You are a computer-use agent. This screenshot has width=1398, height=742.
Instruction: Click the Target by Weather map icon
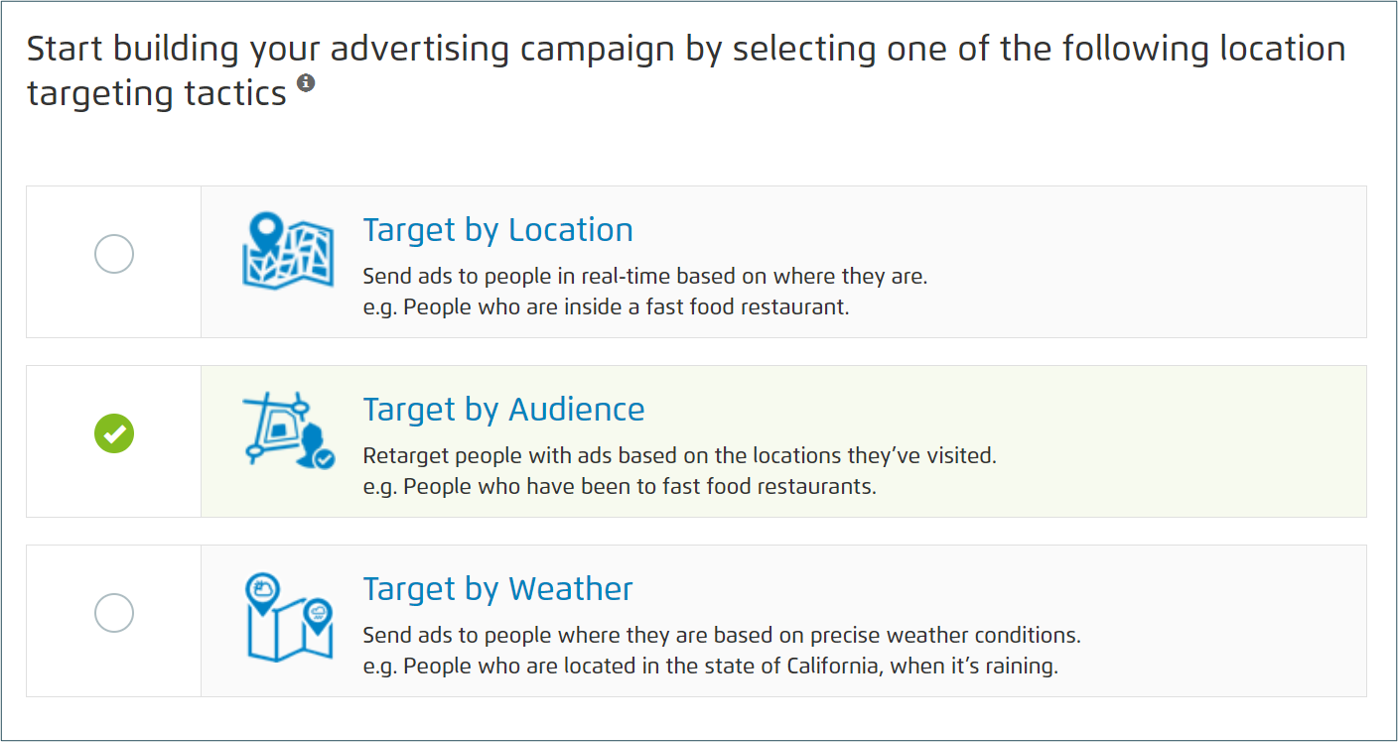tap(288, 618)
